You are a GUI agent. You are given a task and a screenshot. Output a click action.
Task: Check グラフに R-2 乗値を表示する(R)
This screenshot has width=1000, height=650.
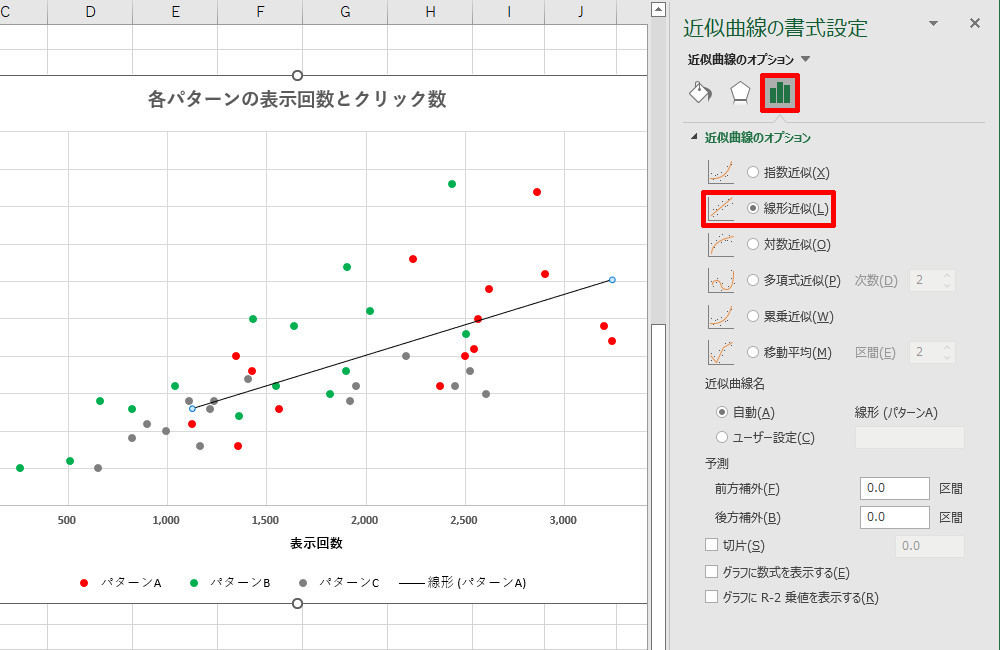[712, 597]
